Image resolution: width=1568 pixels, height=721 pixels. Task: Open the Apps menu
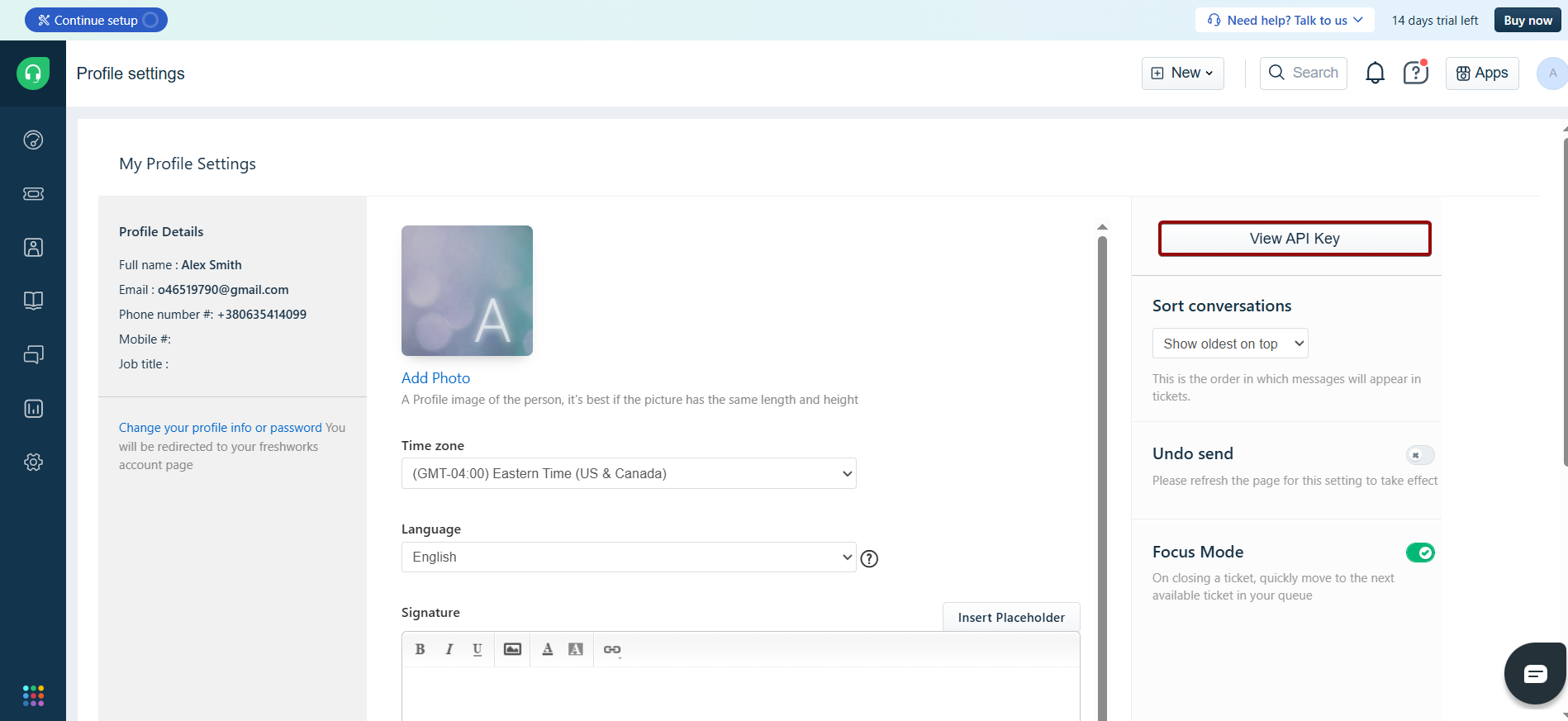point(1481,74)
